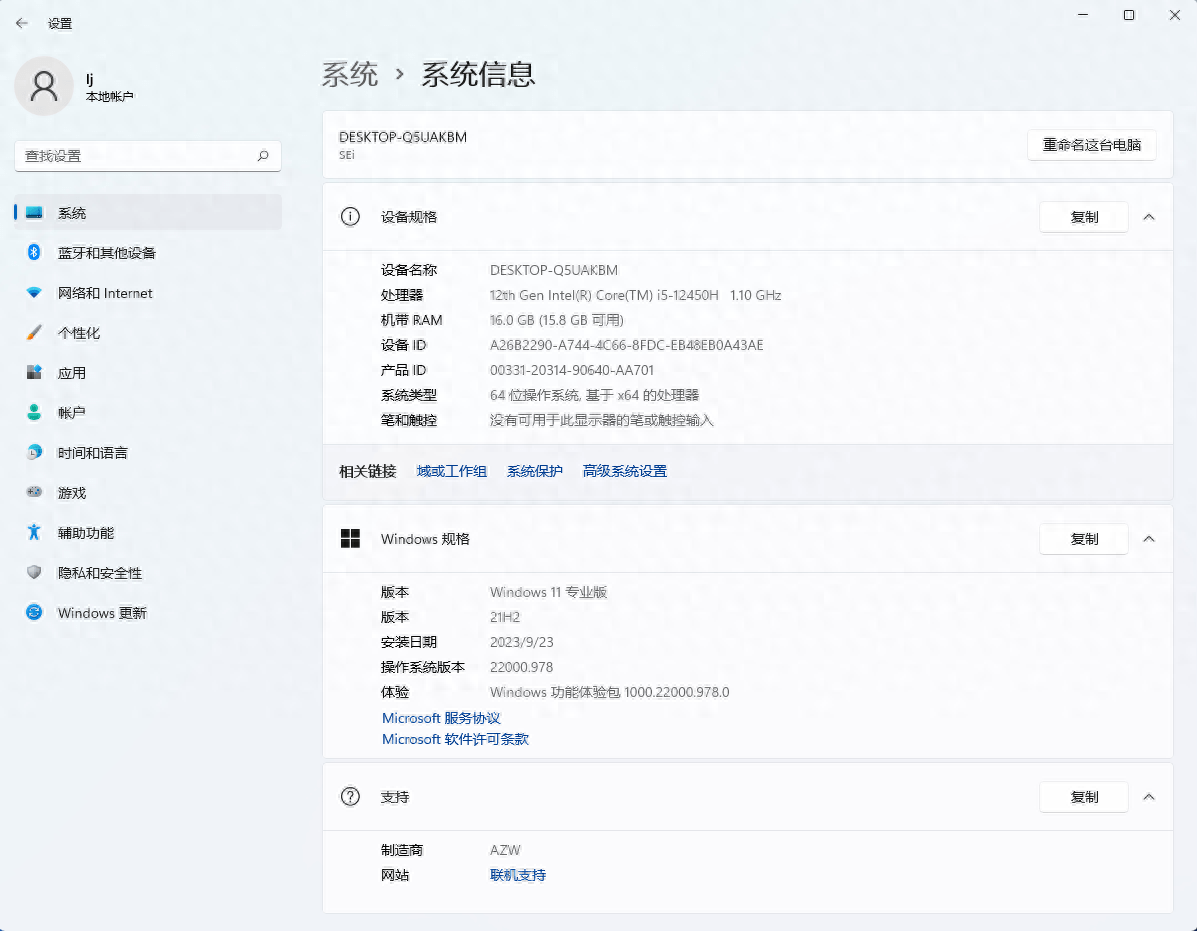
Task: Open Microsoft 服务协议 link
Action: (441, 718)
